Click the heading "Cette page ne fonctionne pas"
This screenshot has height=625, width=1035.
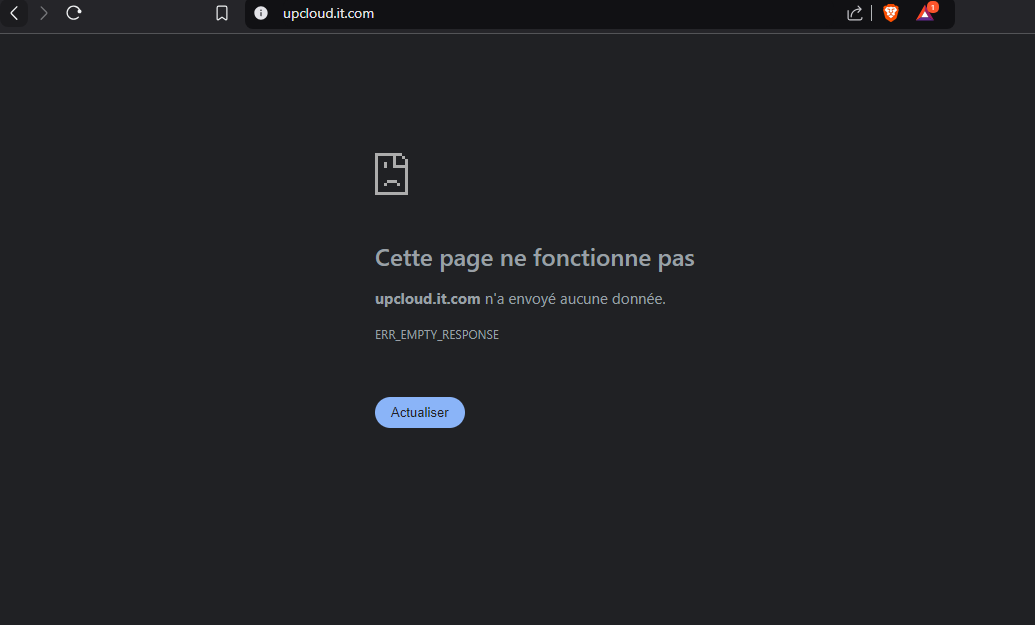click(534, 258)
